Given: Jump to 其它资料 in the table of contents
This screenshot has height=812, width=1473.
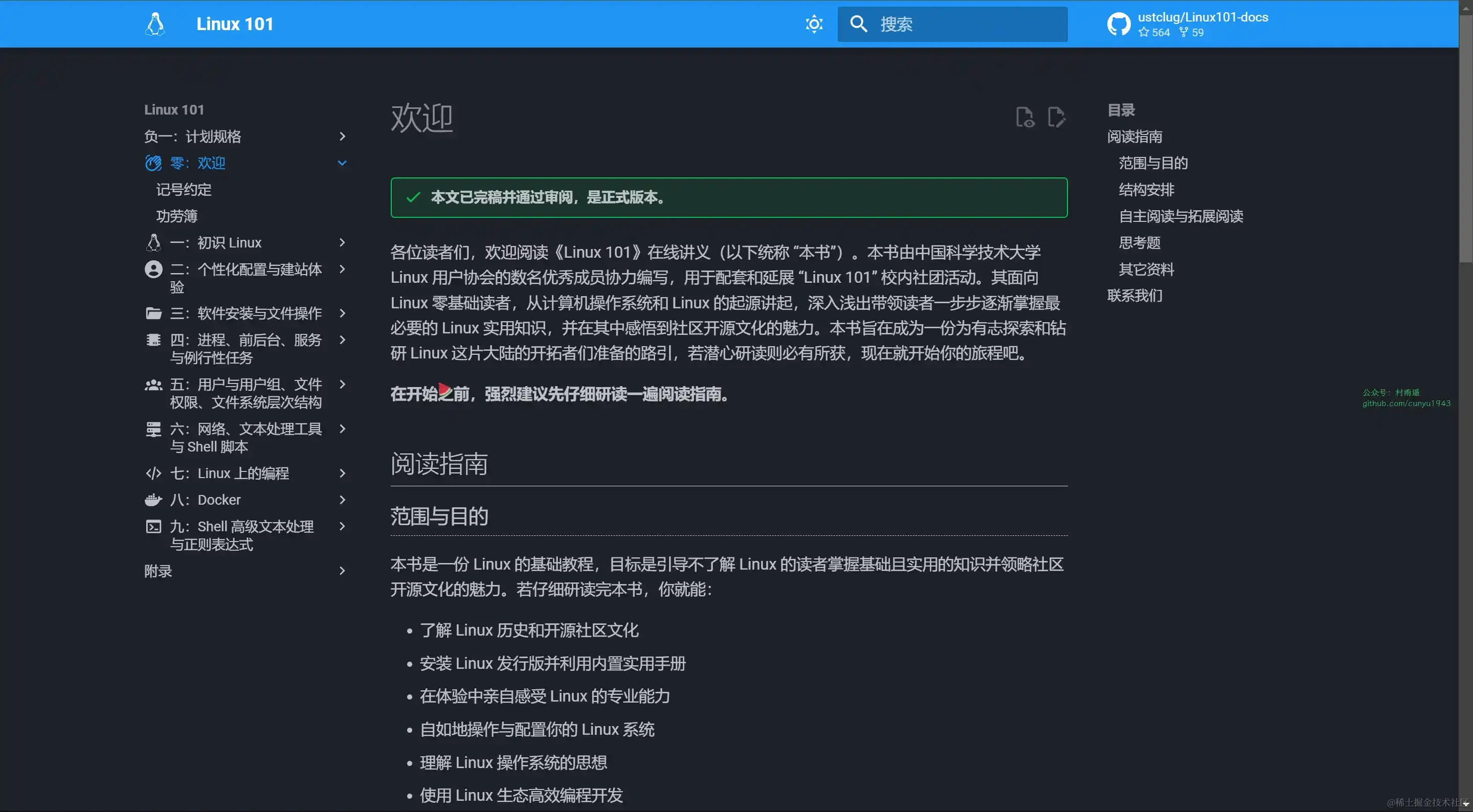Looking at the screenshot, I should pyautogui.click(x=1146, y=269).
